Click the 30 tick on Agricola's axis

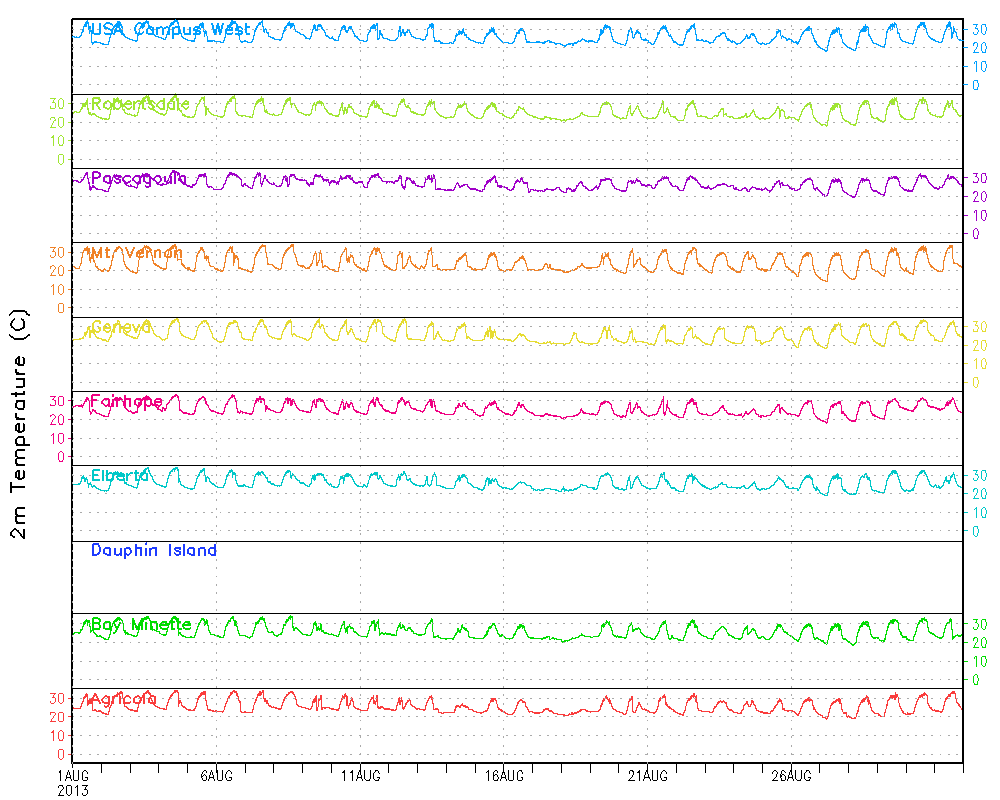[58, 698]
